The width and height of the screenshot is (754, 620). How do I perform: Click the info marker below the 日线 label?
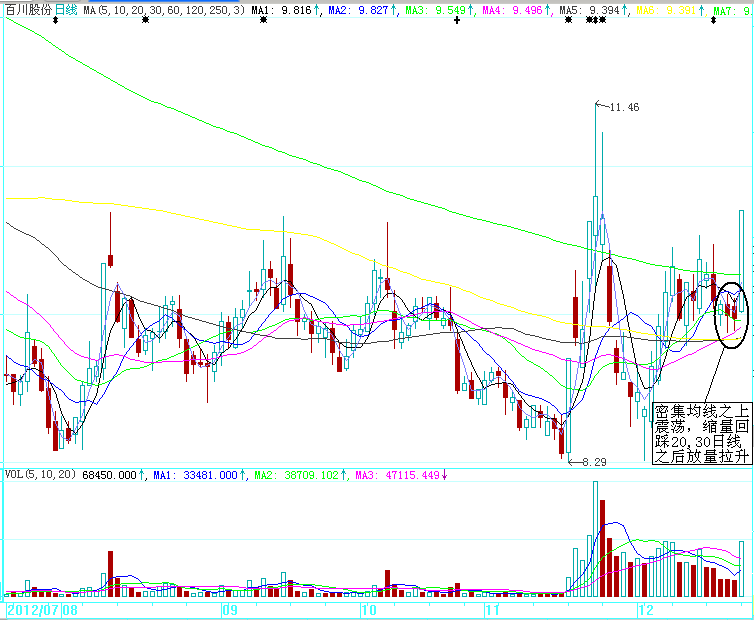55,20
